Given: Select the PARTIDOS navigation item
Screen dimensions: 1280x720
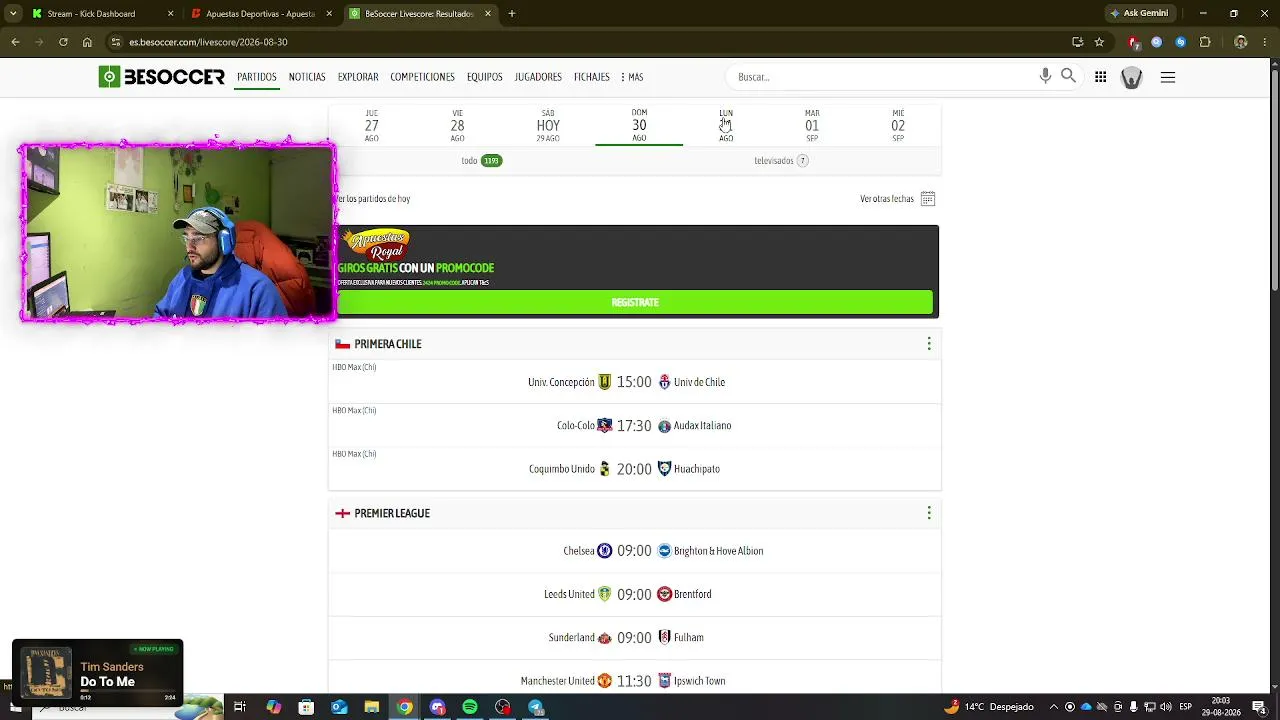Looking at the screenshot, I should coord(257,77).
